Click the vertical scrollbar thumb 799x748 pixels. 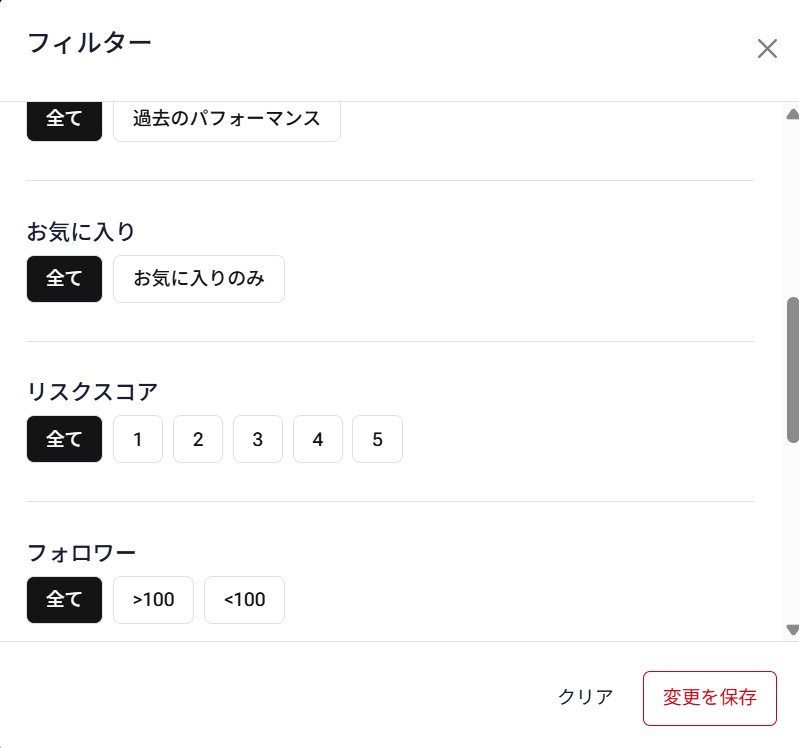pyautogui.click(x=792, y=370)
